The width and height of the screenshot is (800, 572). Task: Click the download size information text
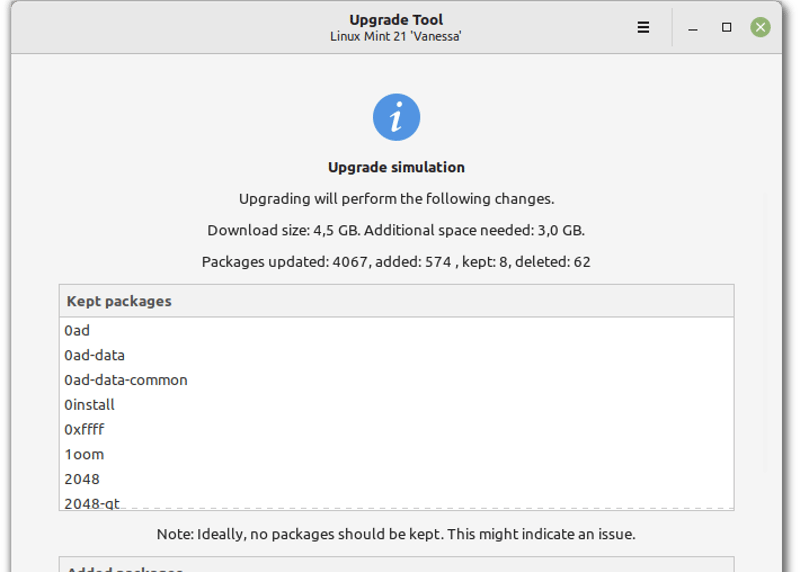coord(396,230)
